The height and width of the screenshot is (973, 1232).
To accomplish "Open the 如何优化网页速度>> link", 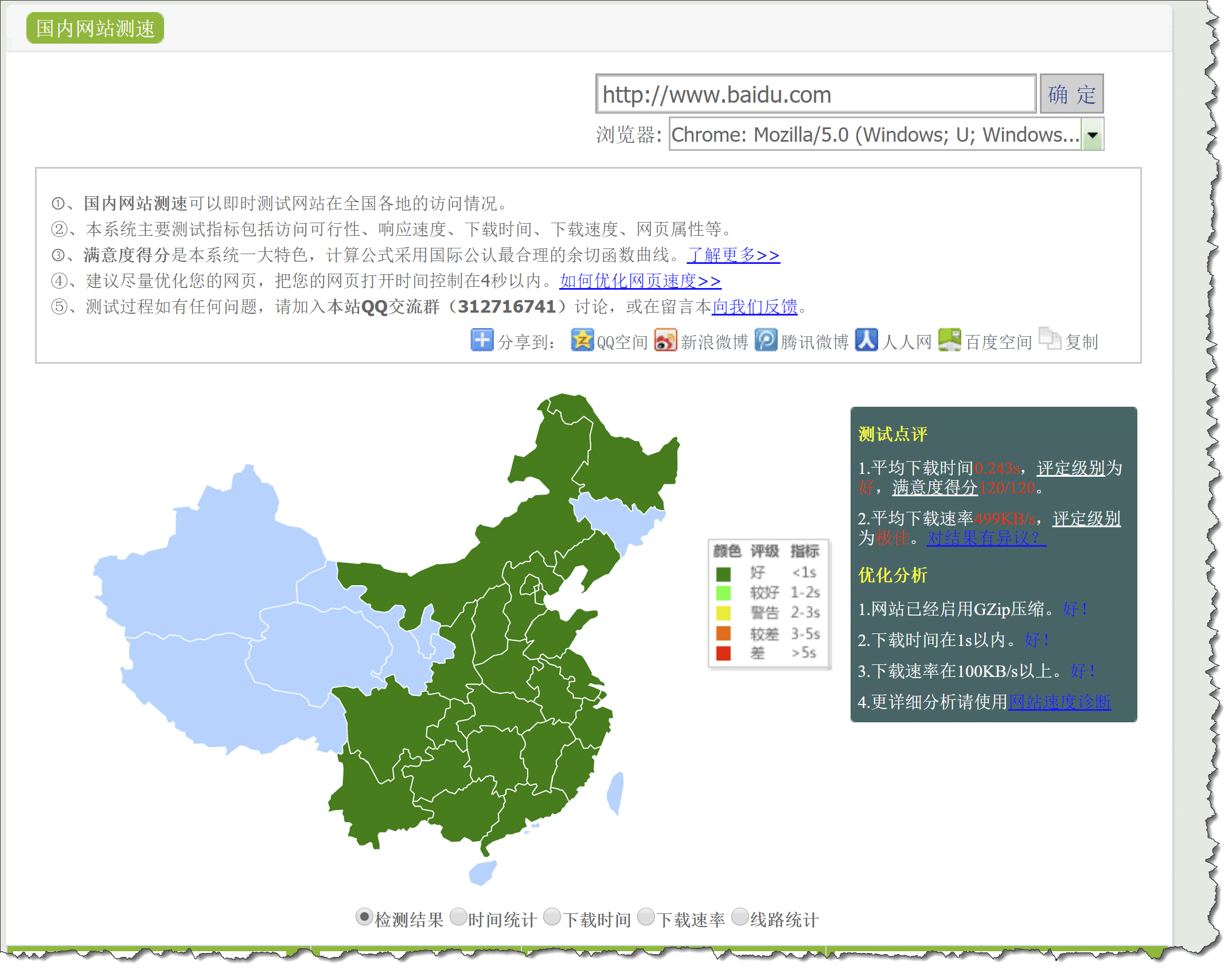I will tap(640, 281).
